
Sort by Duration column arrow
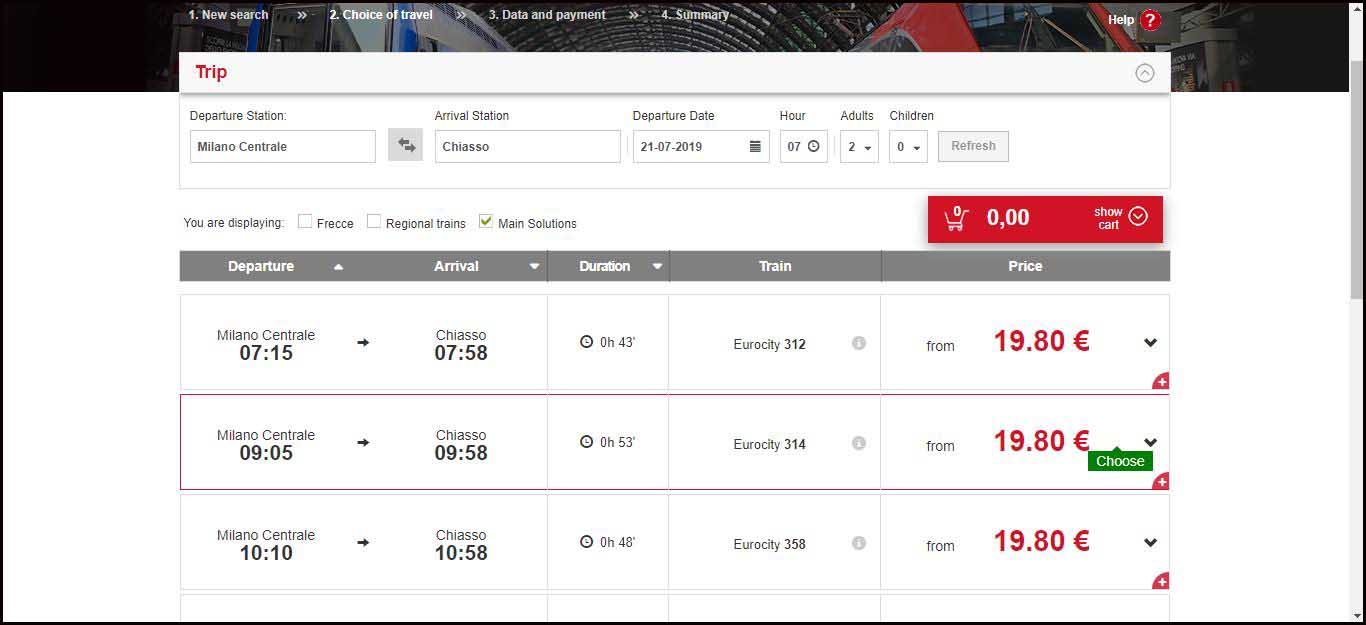[x=657, y=267]
